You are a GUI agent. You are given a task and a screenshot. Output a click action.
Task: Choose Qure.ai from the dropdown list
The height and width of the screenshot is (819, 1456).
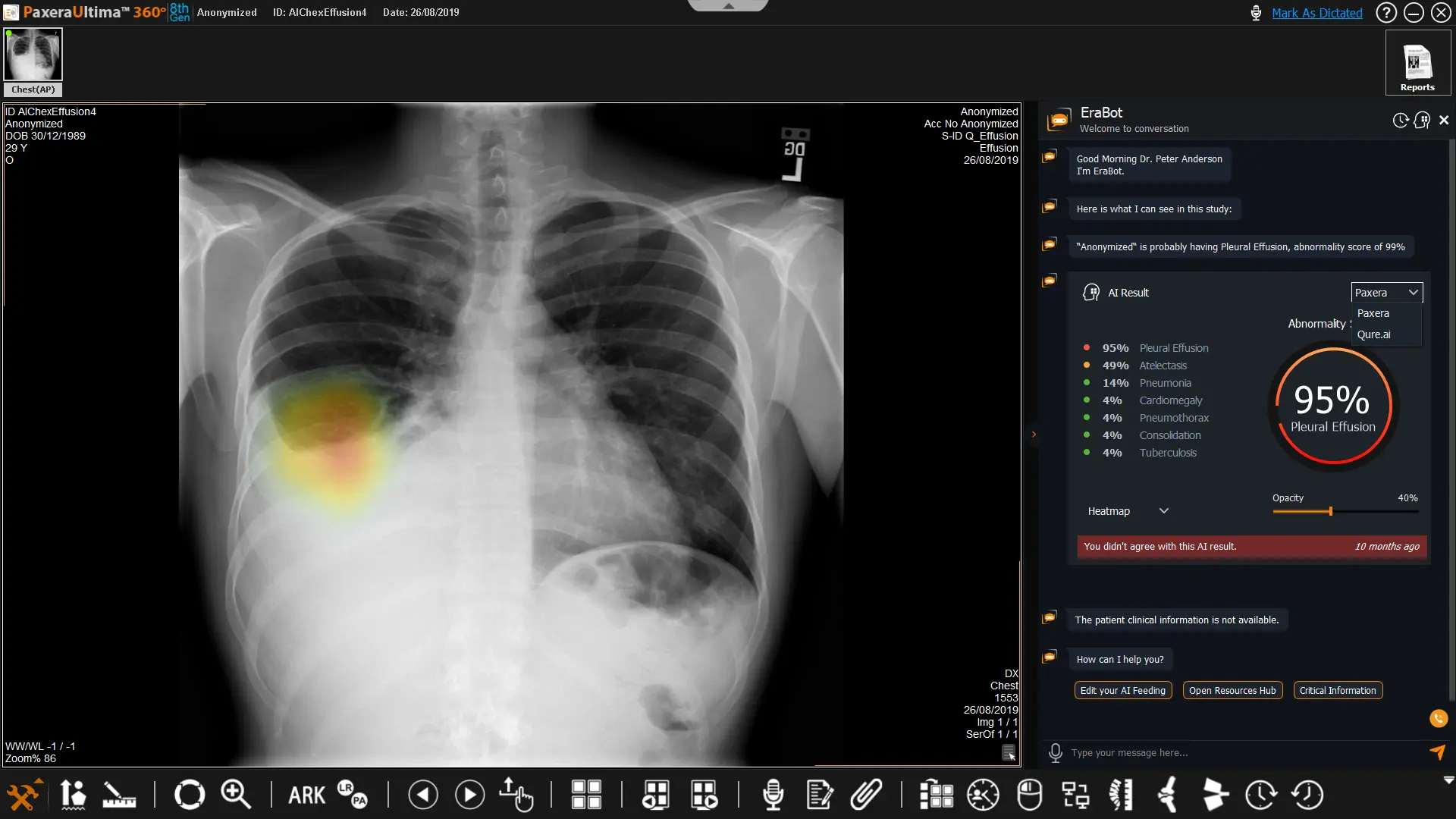click(x=1386, y=334)
